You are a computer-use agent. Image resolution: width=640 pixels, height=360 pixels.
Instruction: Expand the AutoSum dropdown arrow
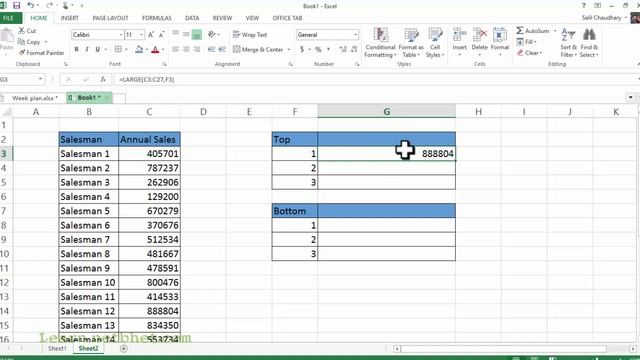(x=555, y=31)
